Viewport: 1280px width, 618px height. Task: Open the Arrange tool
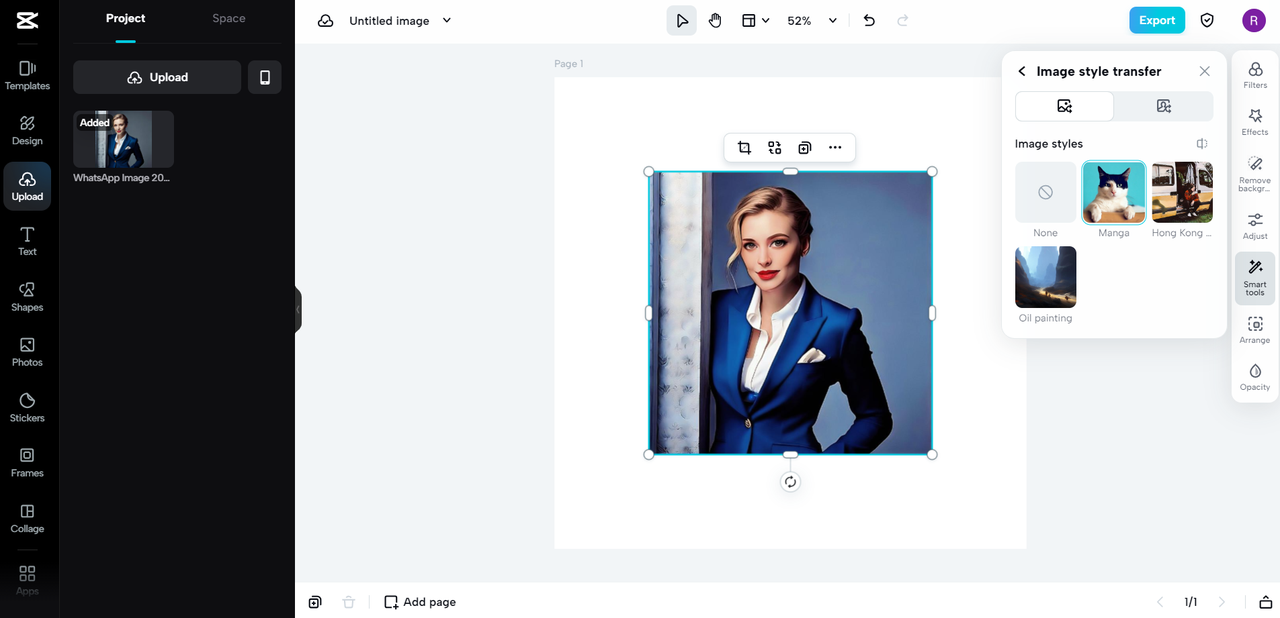point(1255,330)
